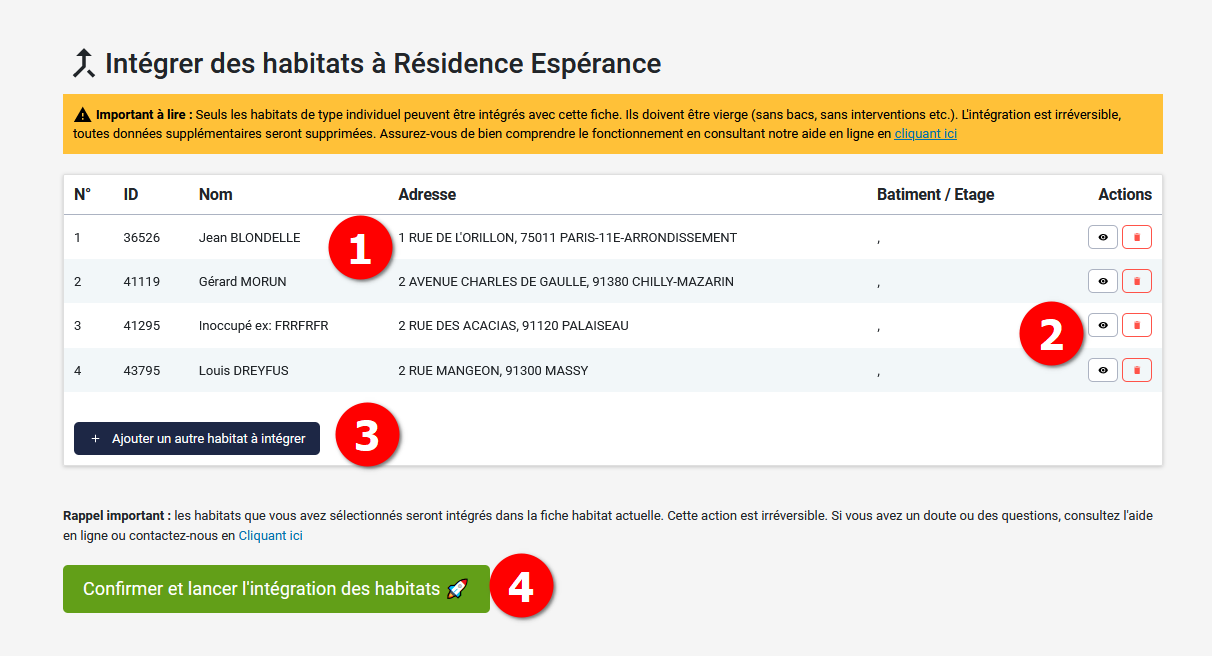Viewport: 1212px width, 656px height.
Task: Click the 'Nom' column header
Action: (x=215, y=194)
